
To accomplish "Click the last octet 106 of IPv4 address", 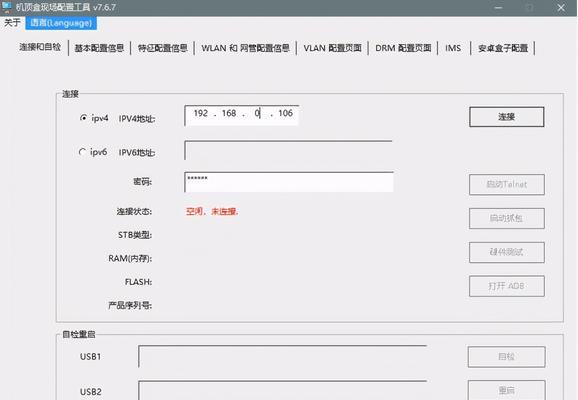I will (x=285, y=113).
